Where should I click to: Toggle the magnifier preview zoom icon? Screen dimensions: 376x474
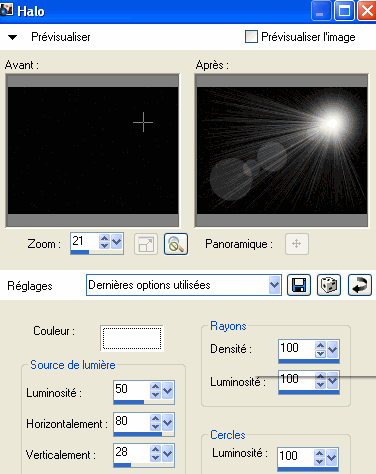tap(176, 244)
